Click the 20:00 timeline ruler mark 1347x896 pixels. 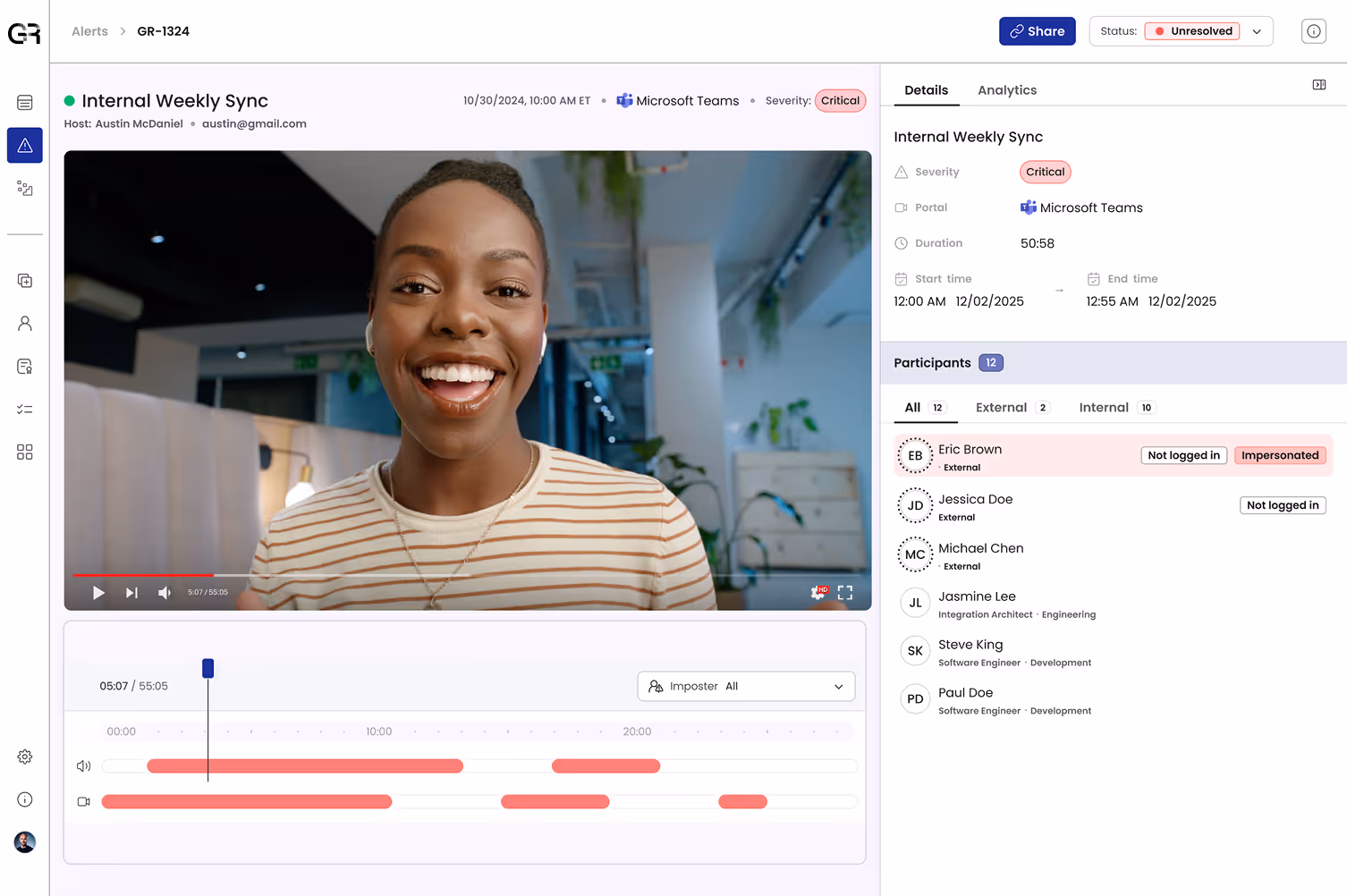[x=637, y=731]
